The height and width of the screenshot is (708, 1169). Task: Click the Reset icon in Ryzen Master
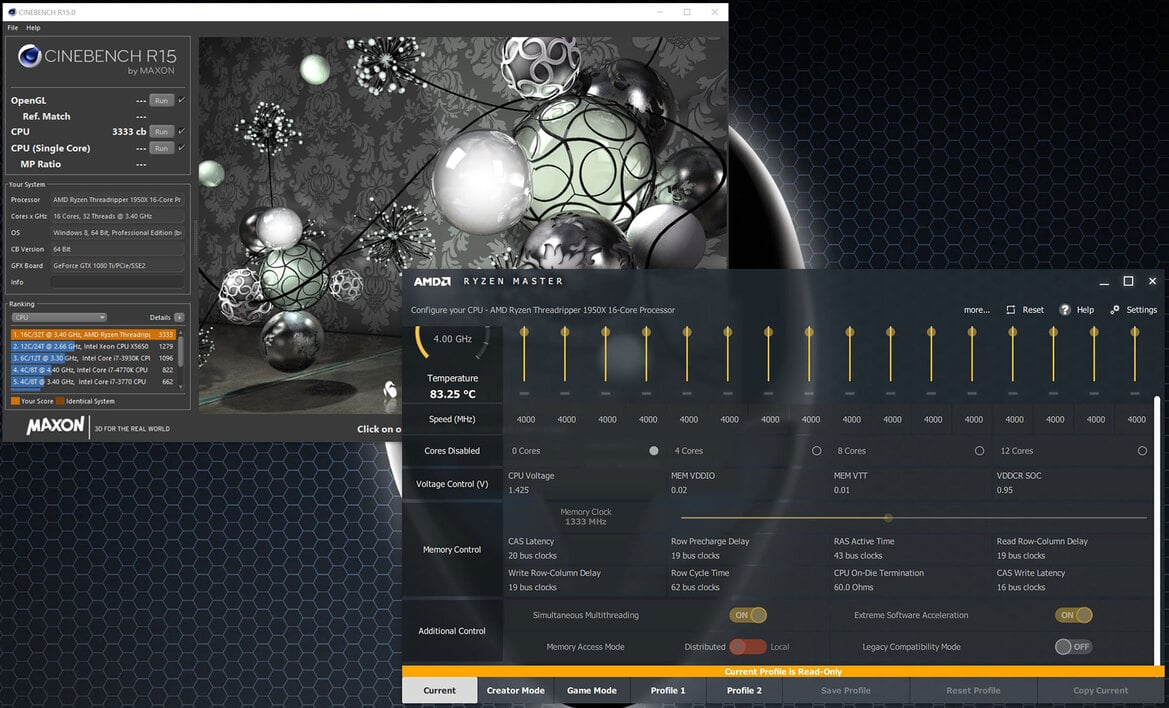click(1010, 309)
